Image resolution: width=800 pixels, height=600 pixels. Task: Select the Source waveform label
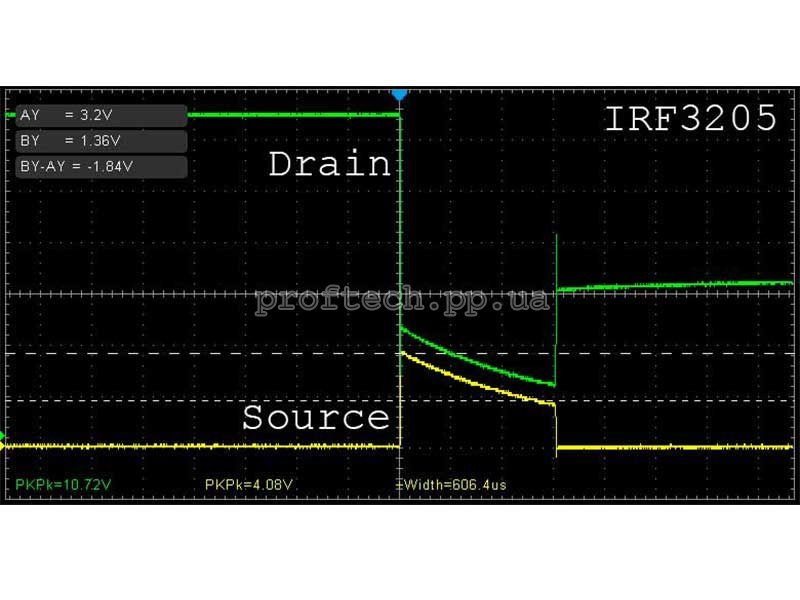click(x=316, y=417)
